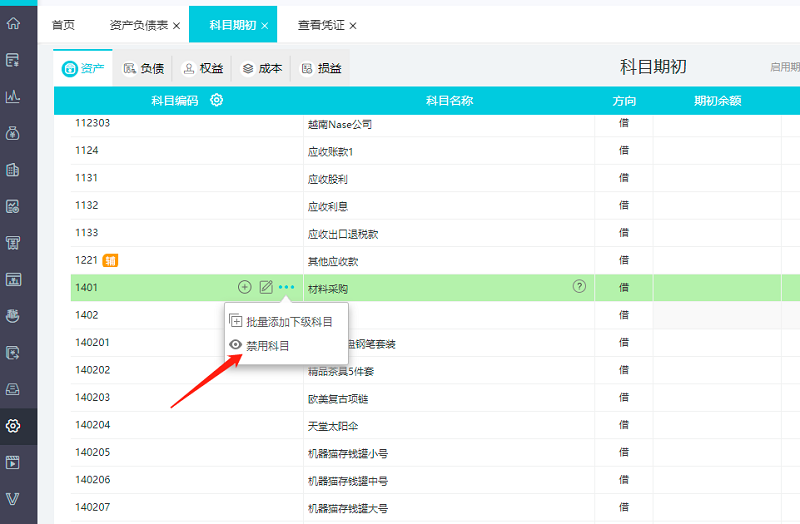Image resolution: width=800 pixels, height=524 pixels.
Task: Close the 资产负债表 tab
Action: pyautogui.click(x=177, y=26)
